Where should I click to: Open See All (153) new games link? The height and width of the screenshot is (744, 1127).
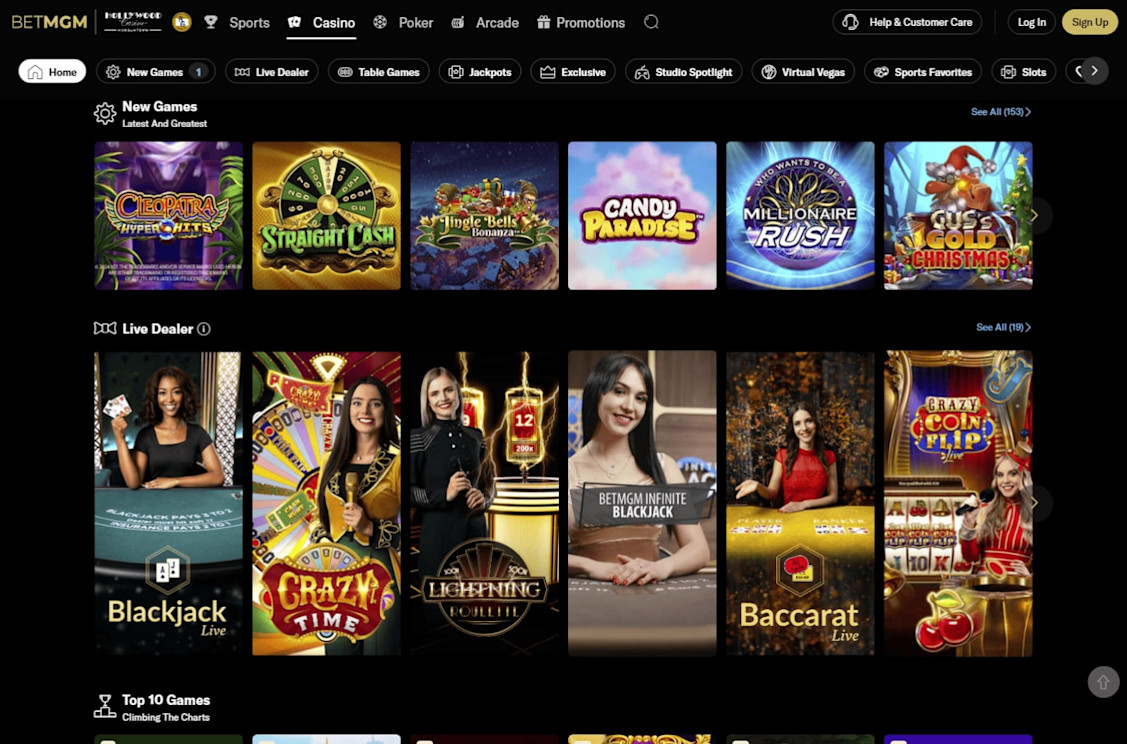(1000, 111)
